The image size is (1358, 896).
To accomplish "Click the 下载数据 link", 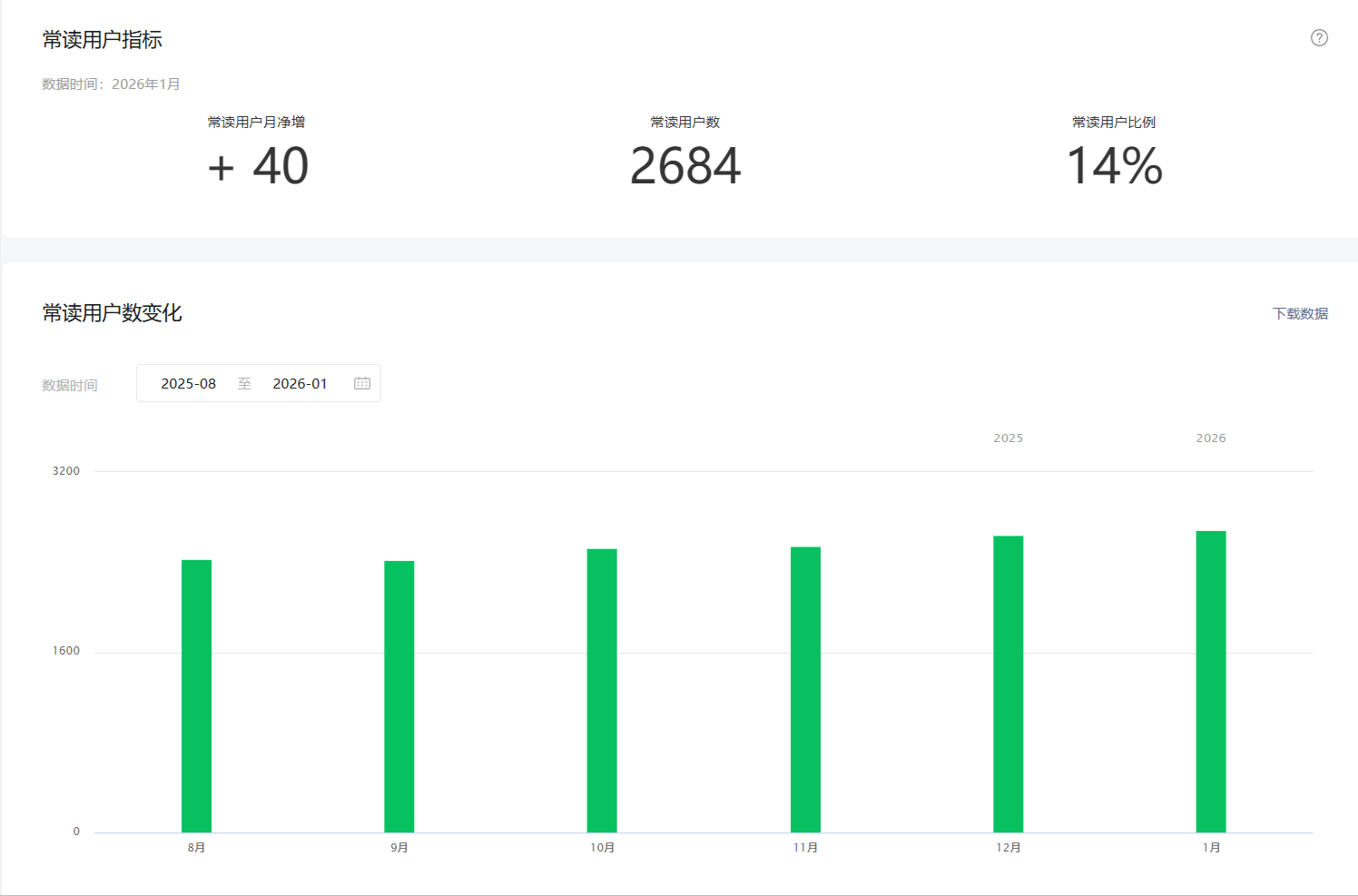I will pyautogui.click(x=1300, y=313).
